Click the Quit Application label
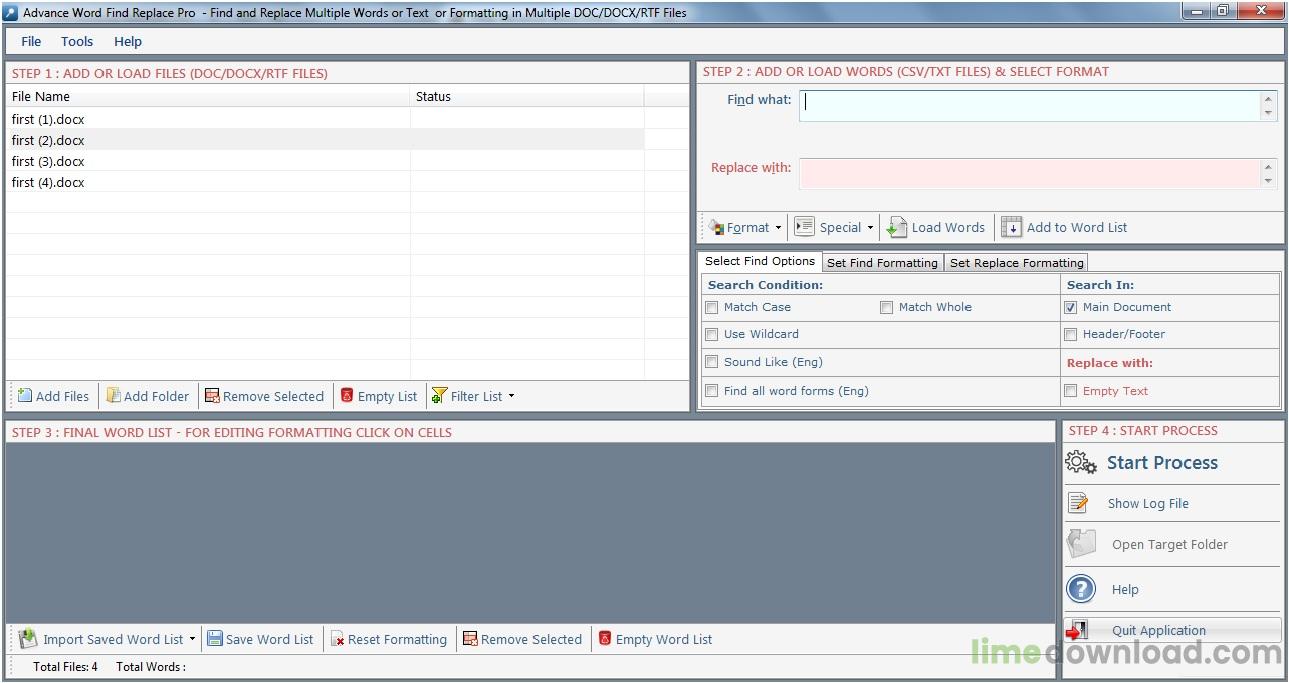 [1158, 631]
